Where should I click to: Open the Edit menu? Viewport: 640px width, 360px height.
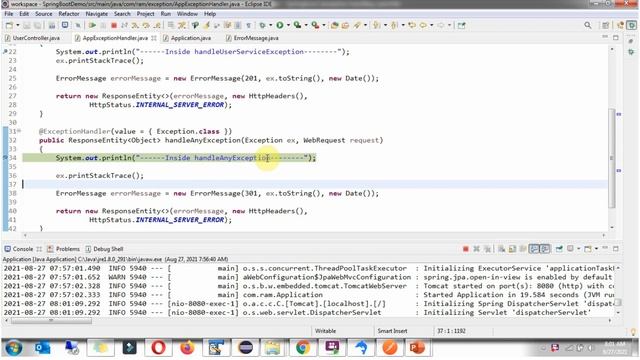click(24, 14)
